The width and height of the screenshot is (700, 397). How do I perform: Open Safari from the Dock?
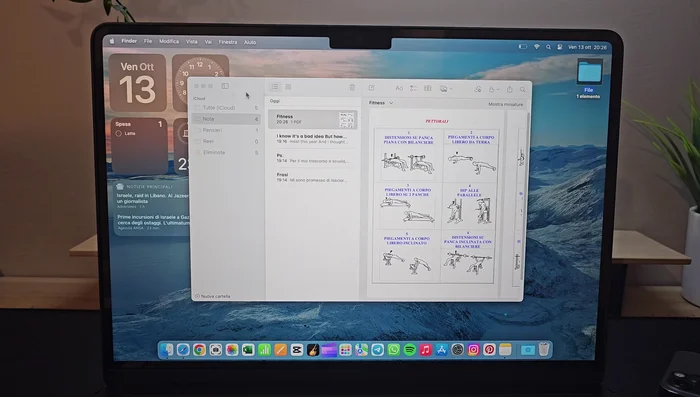coord(183,350)
